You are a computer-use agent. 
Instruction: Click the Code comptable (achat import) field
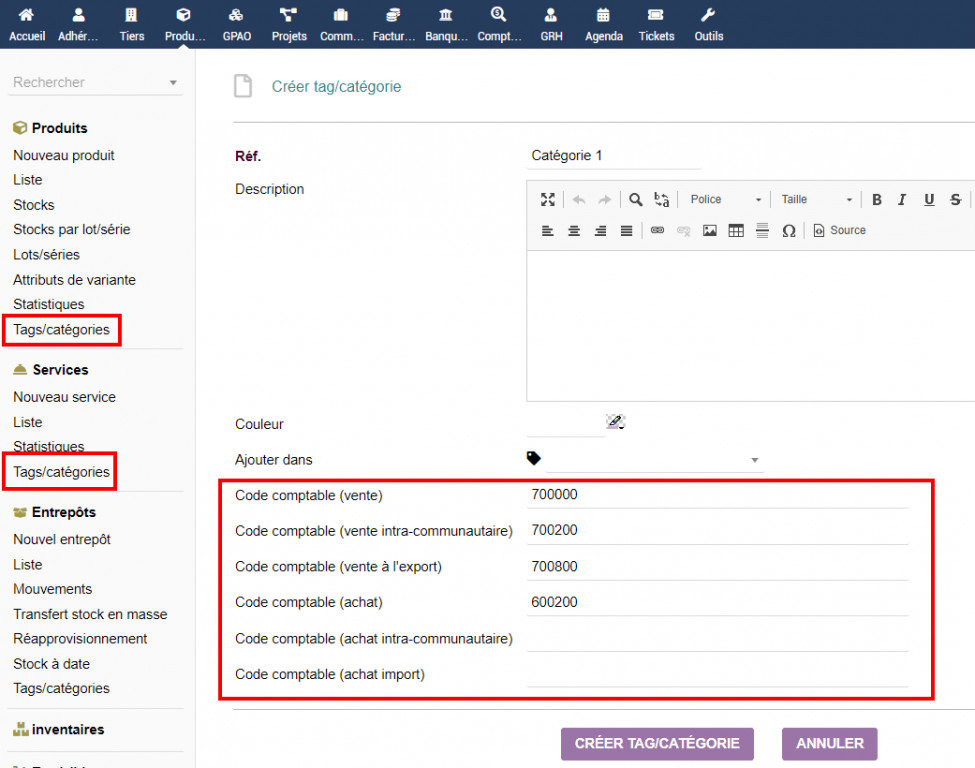717,675
